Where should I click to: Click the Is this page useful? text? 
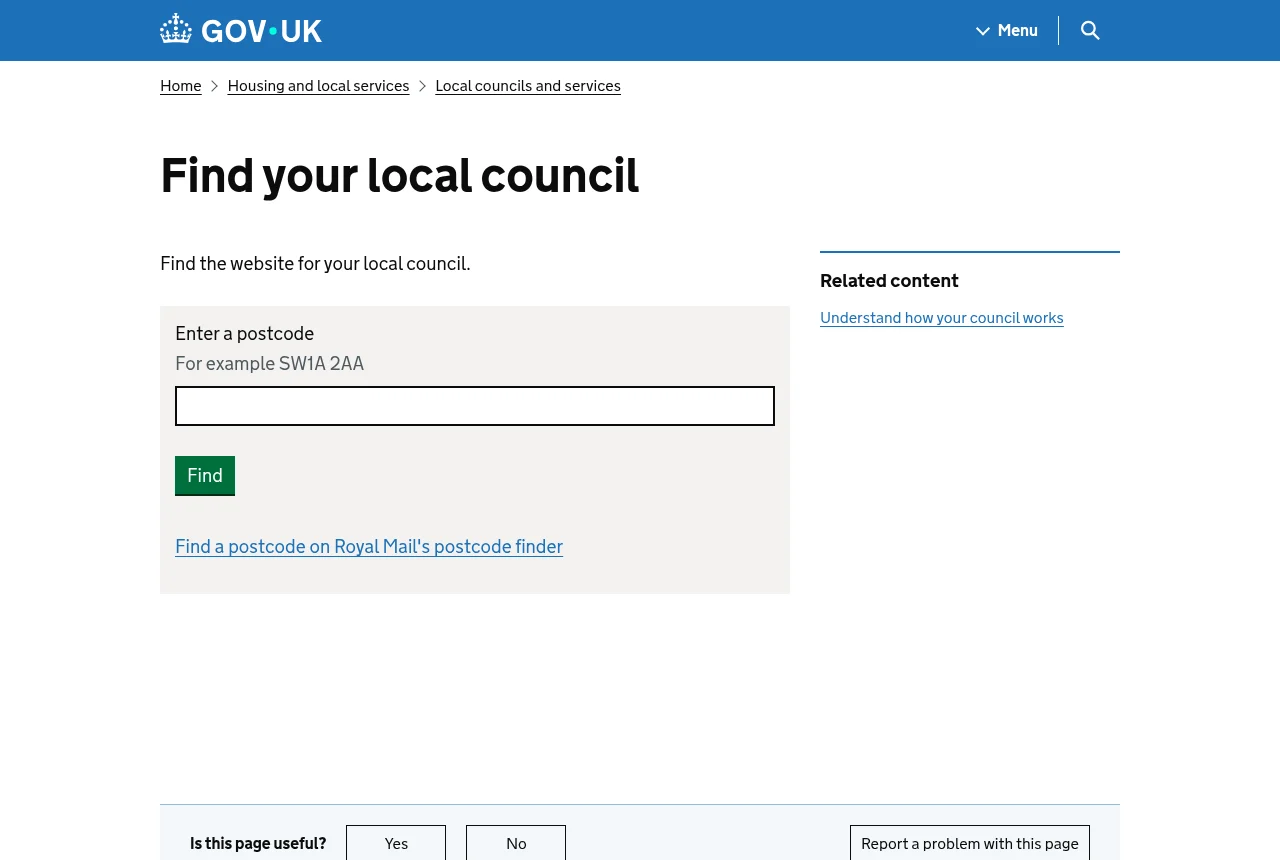(258, 843)
